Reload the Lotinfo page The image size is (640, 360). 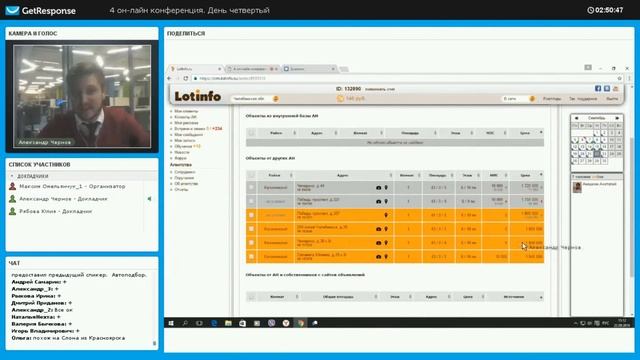pos(186,78)
